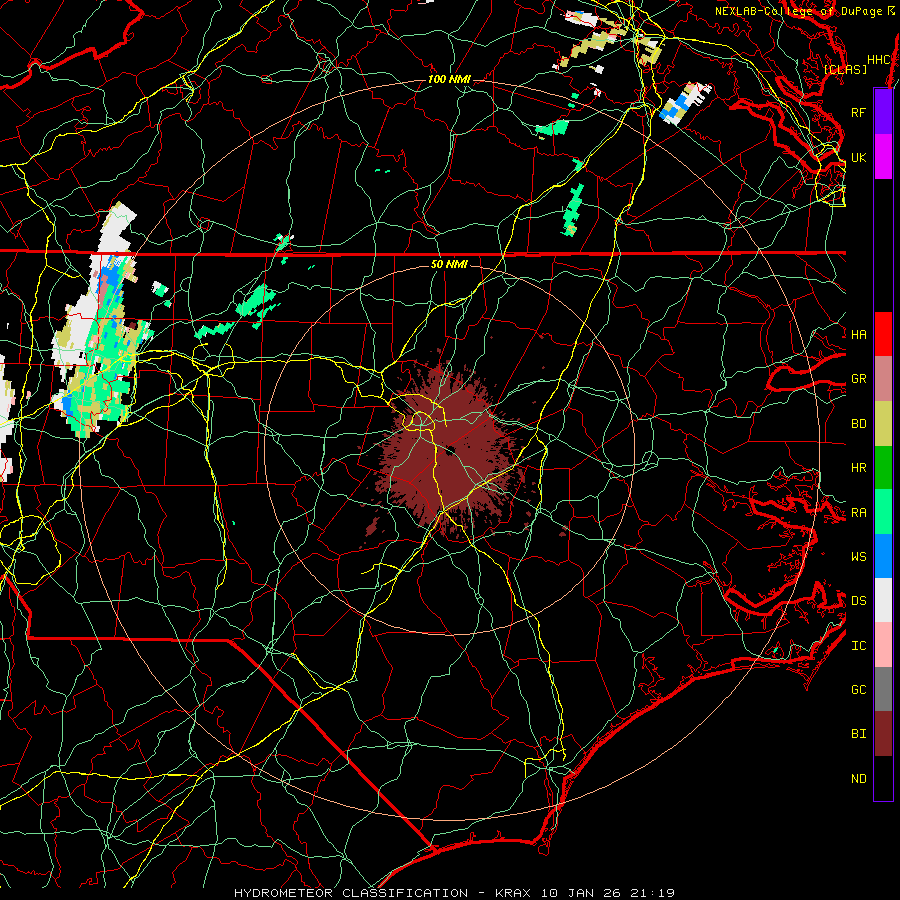Viewport: 900px width, 900px height.
Task: Click the RF legend label
Action: [858, 112]
